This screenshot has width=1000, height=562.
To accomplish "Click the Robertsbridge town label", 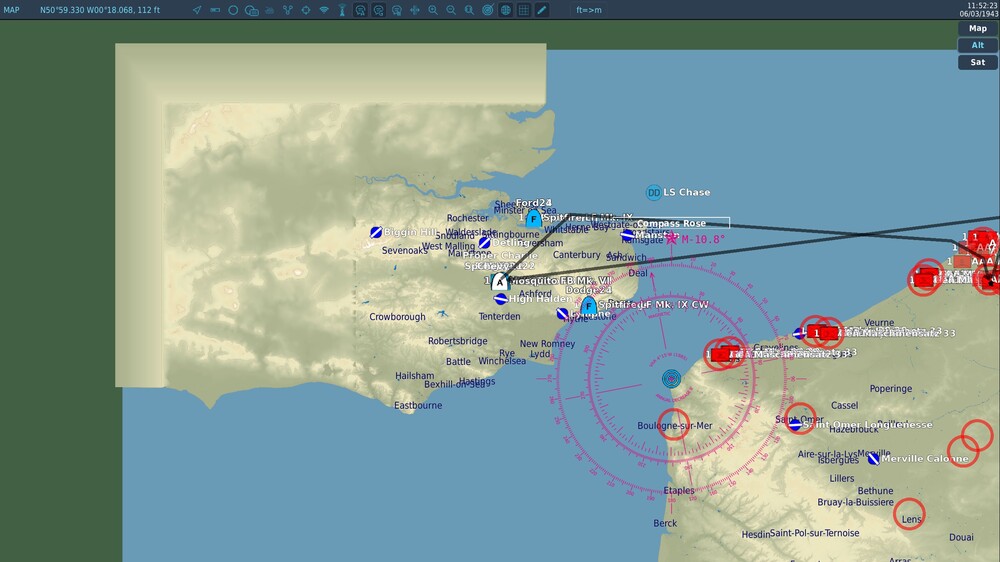I will (457, 341).
